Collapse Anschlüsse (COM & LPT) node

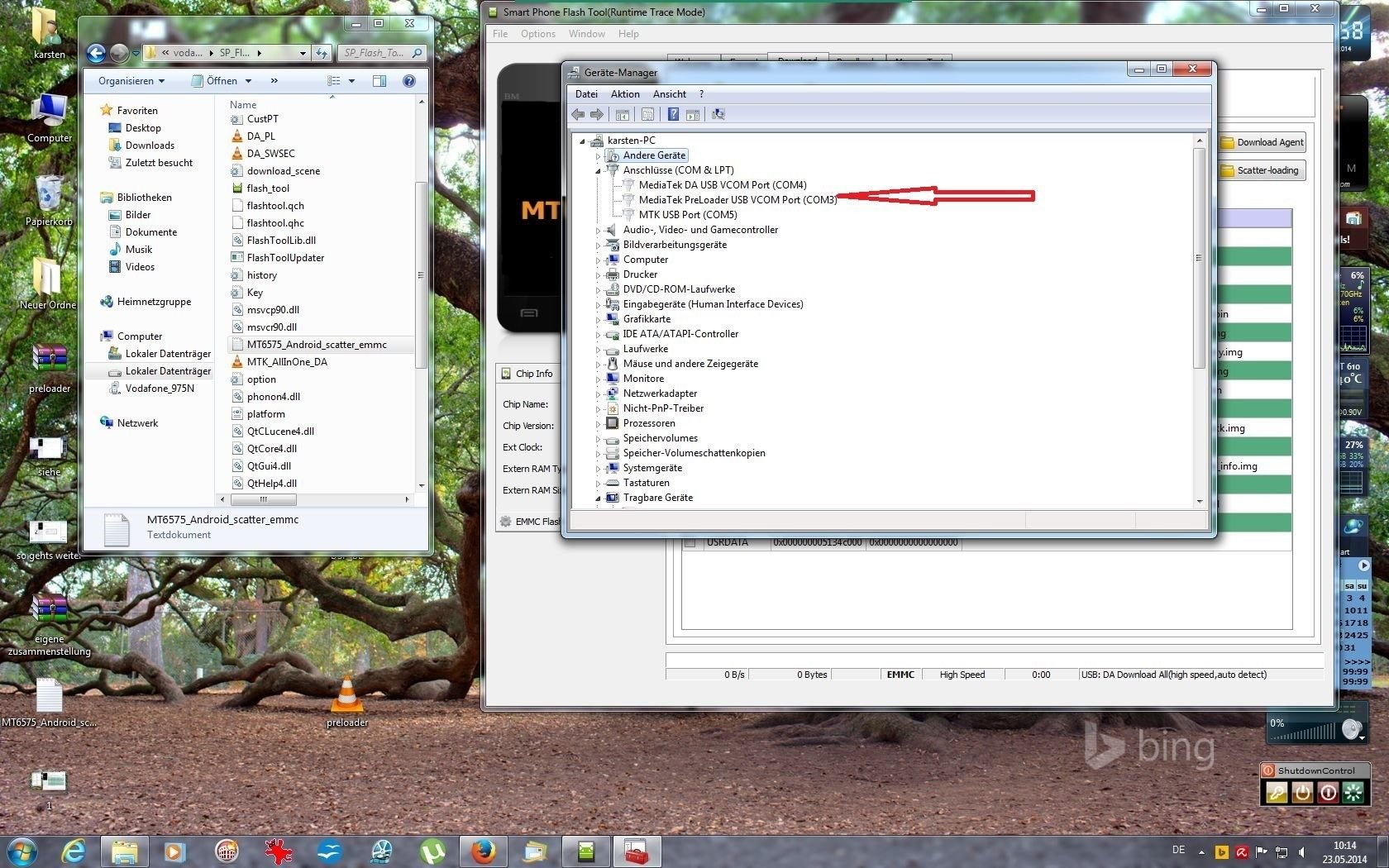click(598, 170)
